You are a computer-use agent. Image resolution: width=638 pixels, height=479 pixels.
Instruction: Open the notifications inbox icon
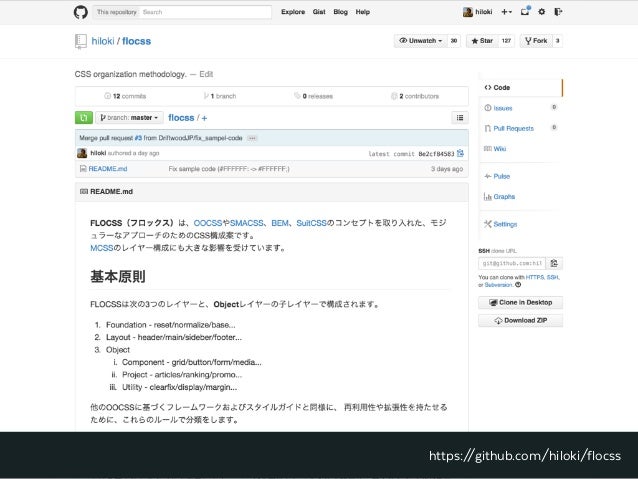tap(525, 11)
